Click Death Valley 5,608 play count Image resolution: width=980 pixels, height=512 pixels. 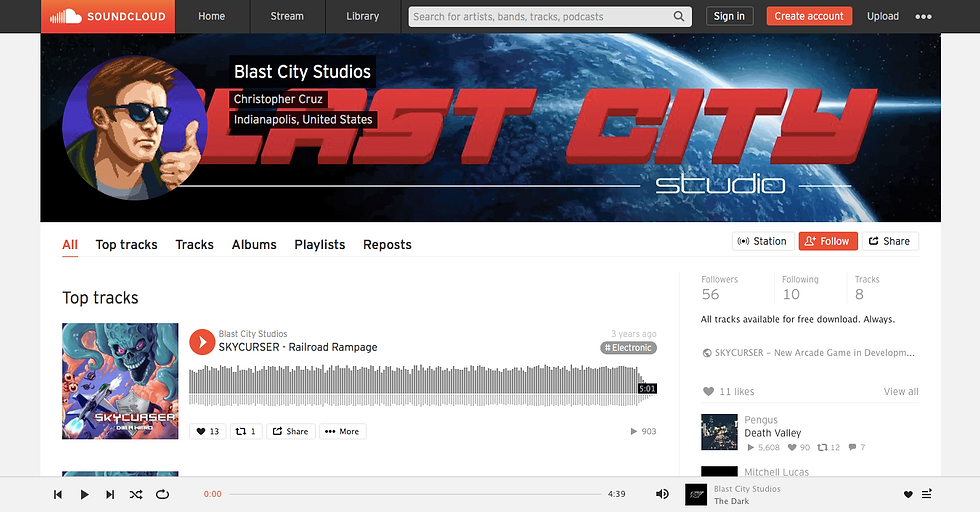[764, 448]
